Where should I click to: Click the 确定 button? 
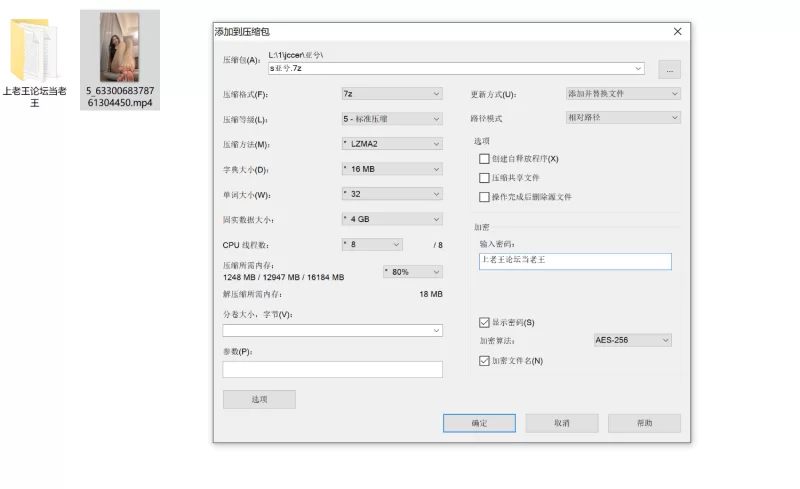pos(479,423)
